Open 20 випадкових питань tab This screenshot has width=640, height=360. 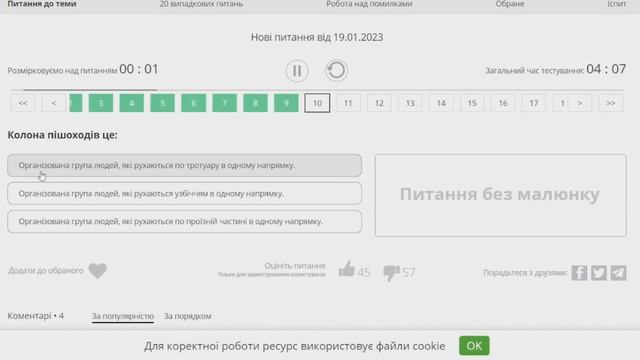coord(201,4)
